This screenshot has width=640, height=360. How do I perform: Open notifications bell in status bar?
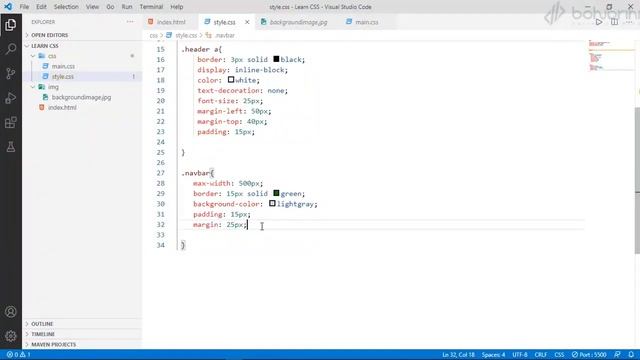(x=631, y=354)
